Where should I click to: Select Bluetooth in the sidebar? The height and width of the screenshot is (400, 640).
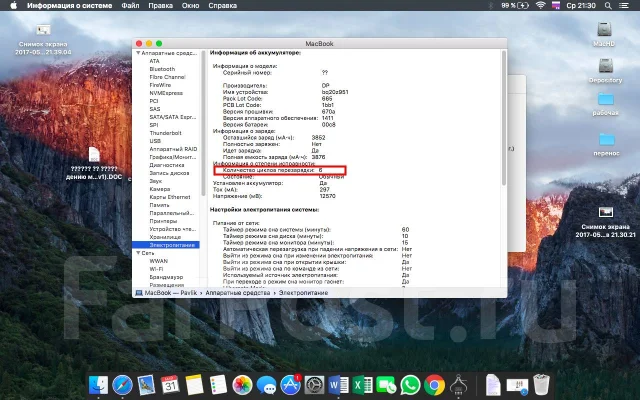tap(162, 69)
